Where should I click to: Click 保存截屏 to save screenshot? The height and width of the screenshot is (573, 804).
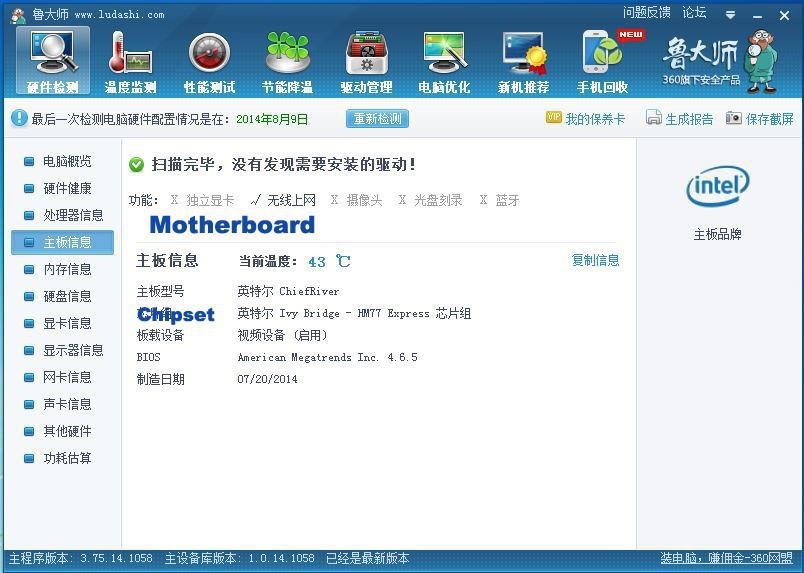(759, 119)
